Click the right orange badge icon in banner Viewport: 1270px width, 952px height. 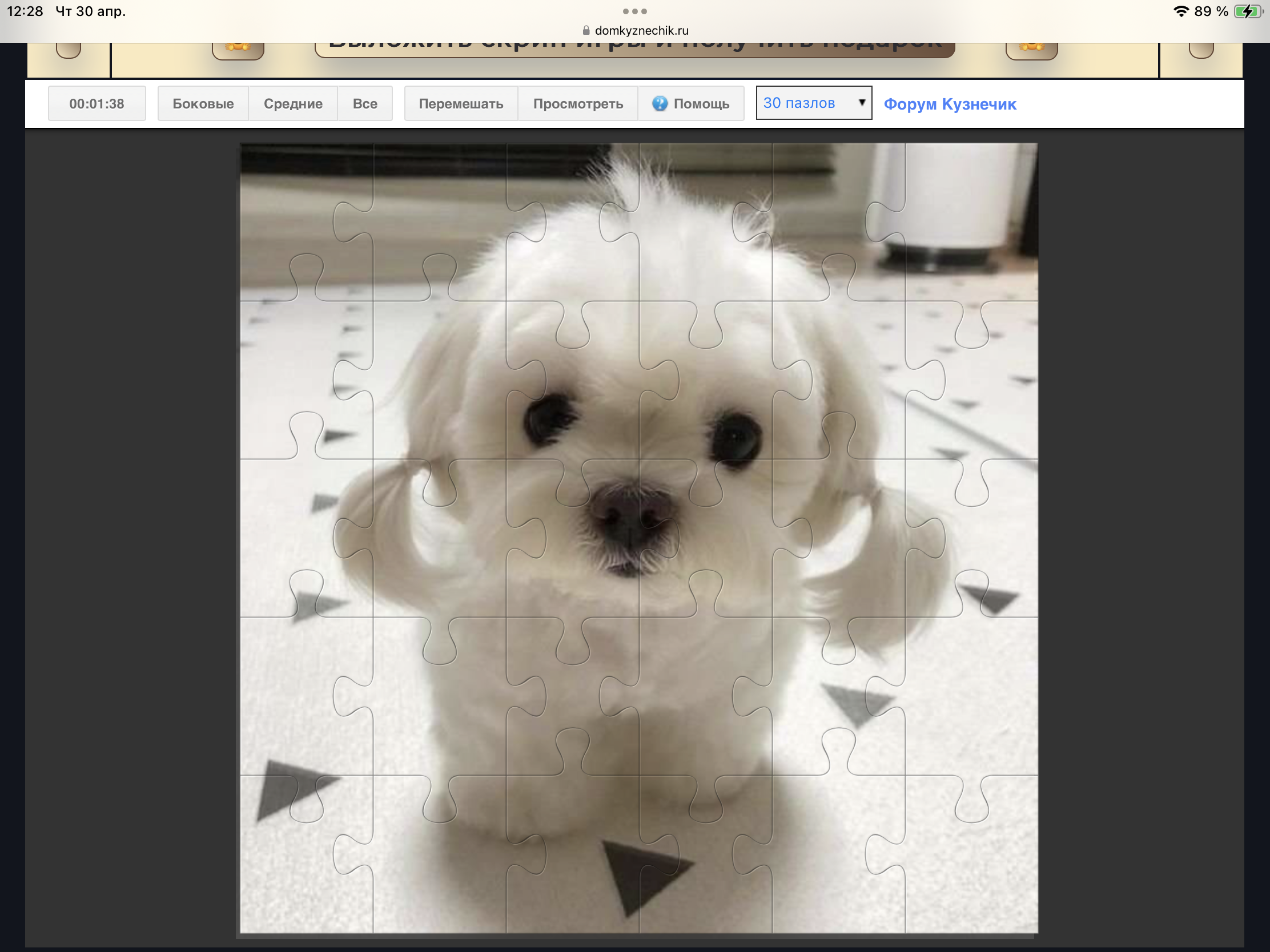click(x=1031, y=49)
